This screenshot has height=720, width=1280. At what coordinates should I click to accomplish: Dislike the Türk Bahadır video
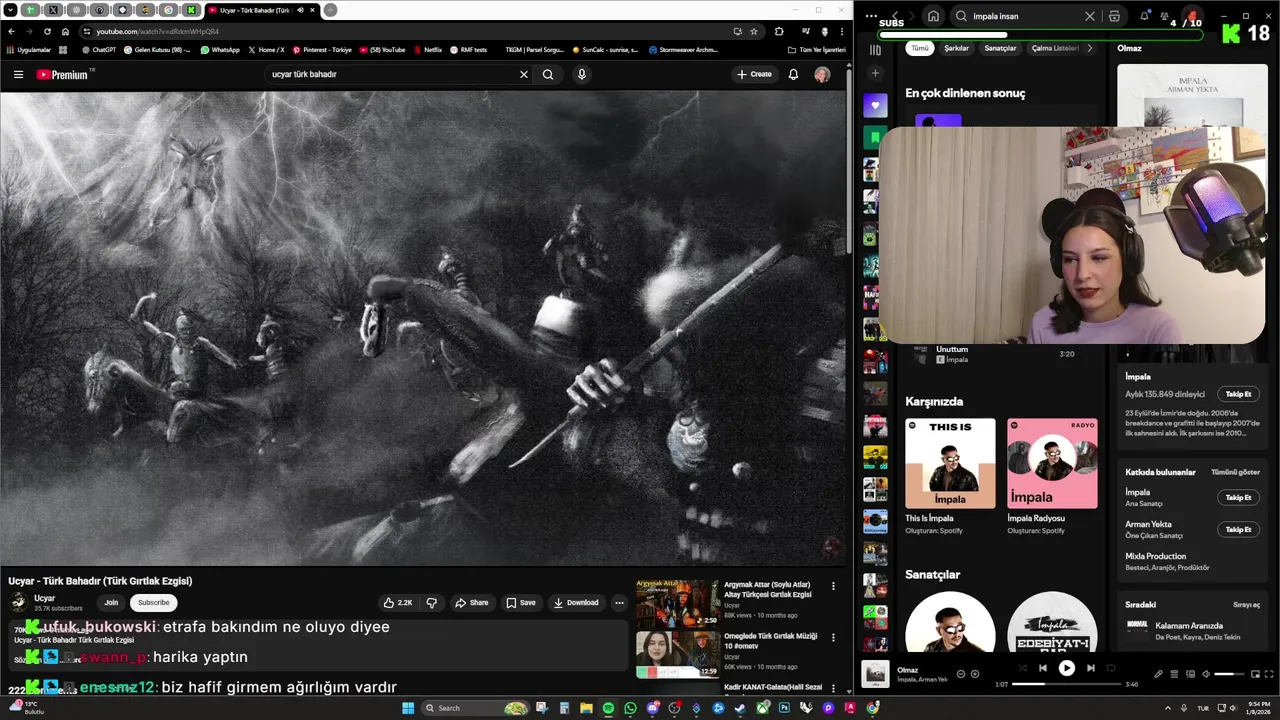[x=431, y=603]
